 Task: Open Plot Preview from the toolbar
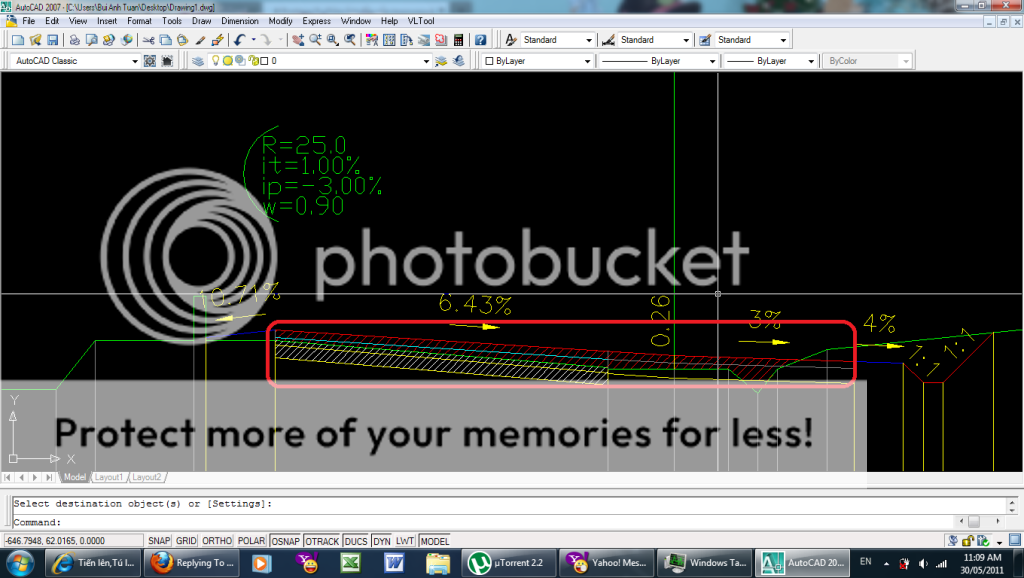tap(91, 40)
